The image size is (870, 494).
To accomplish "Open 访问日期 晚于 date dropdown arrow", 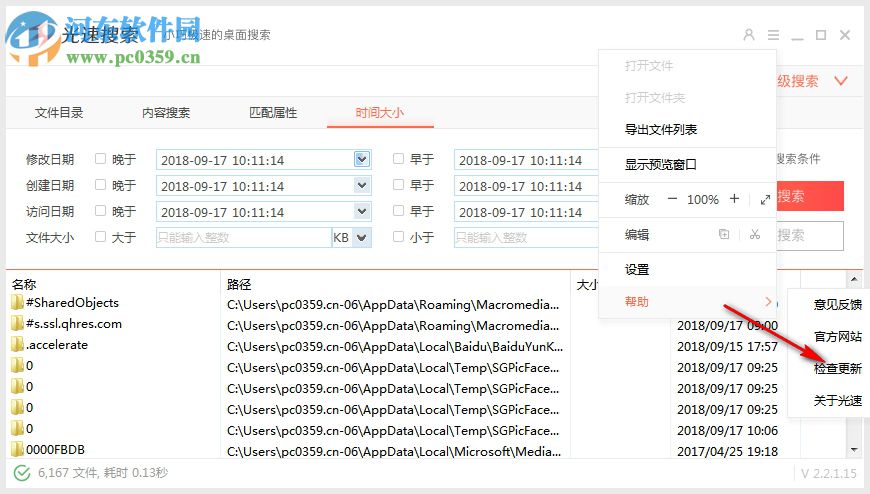I will pos(362,211).
